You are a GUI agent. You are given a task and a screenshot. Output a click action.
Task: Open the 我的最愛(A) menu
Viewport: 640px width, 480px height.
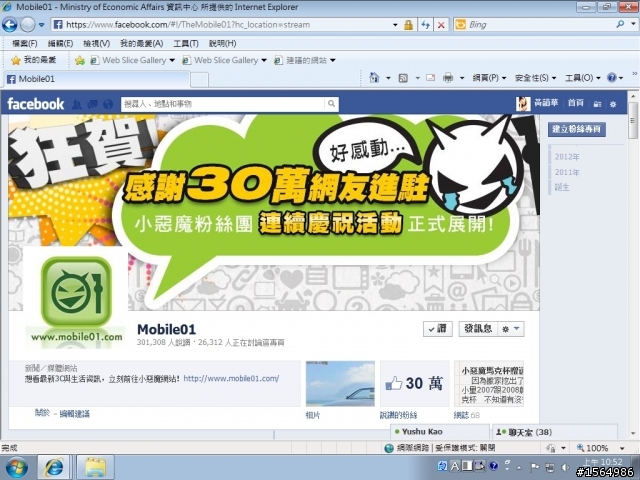click(x=142, y=43)
